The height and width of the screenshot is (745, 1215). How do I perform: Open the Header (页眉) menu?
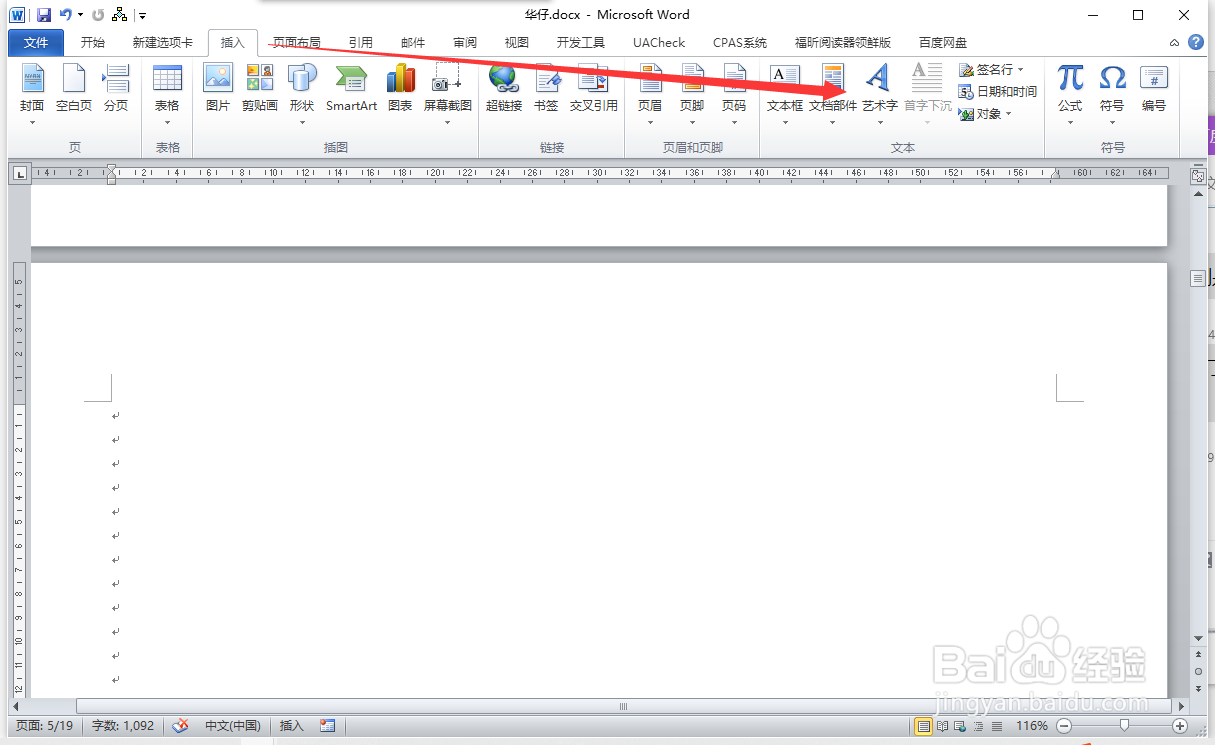point(650,95)
